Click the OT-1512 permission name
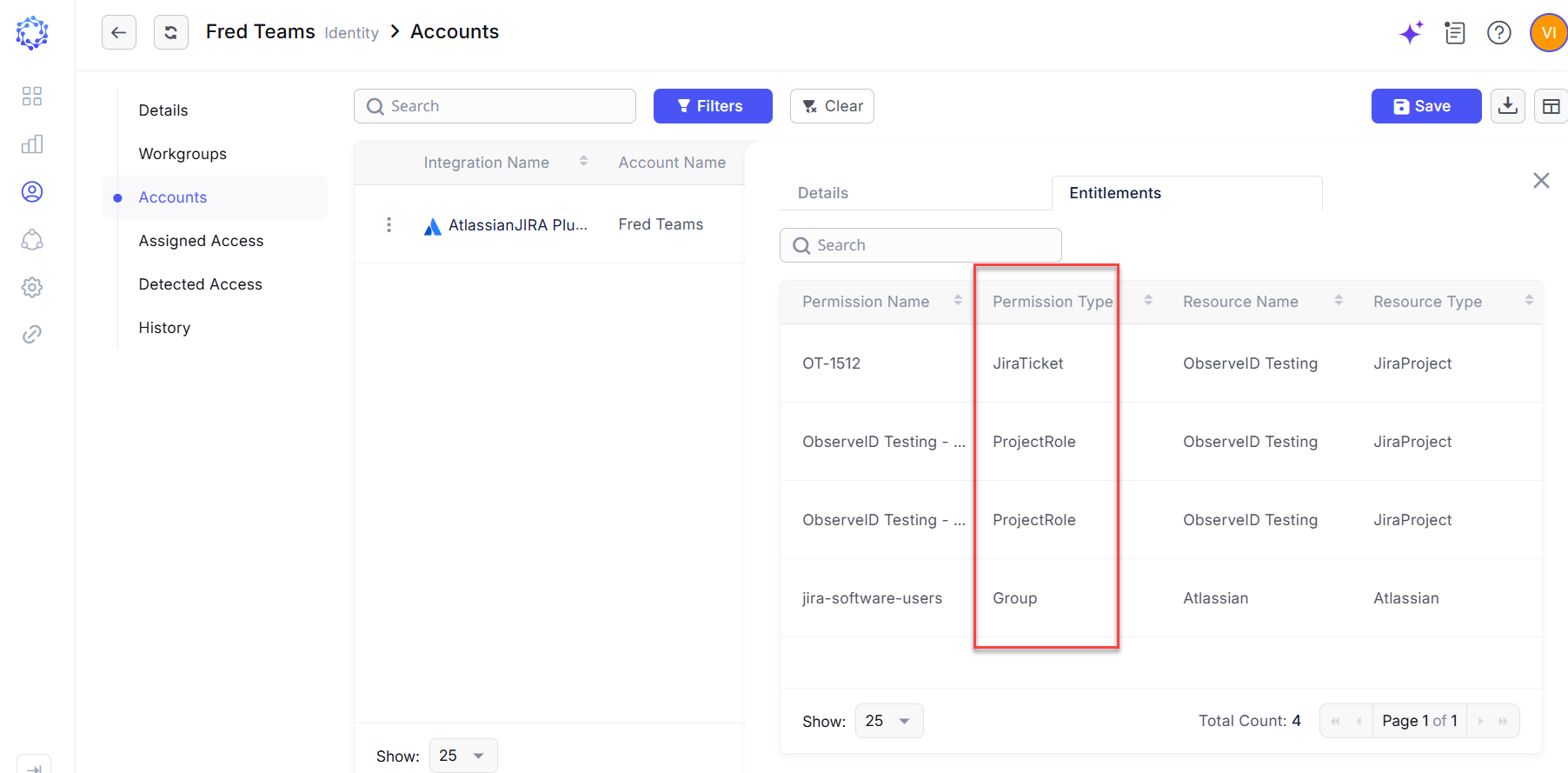This screenshot has height=773, width=1568. tap(831, 363)
